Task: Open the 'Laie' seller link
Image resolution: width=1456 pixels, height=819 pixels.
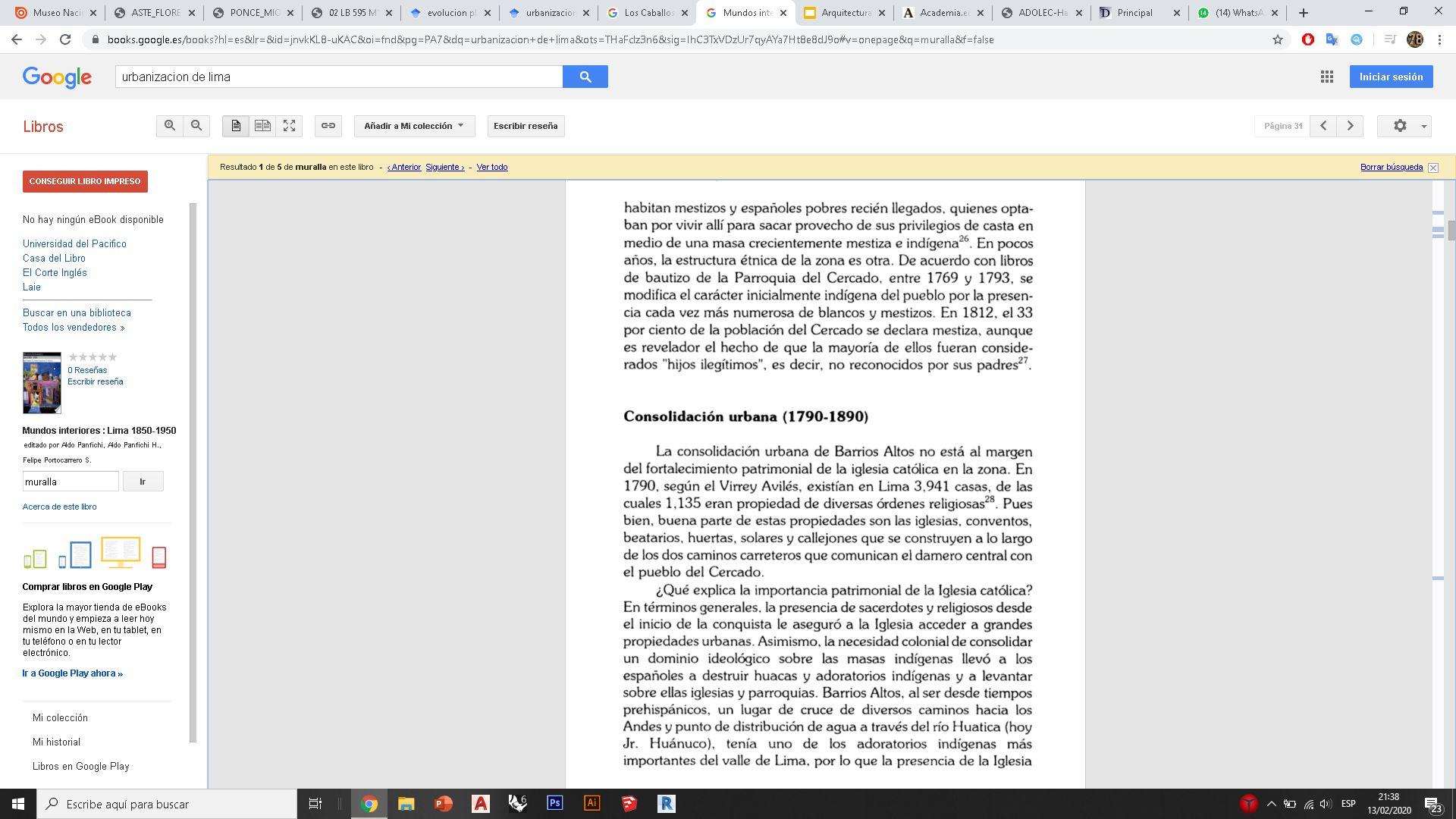Action: pos(32,287)
